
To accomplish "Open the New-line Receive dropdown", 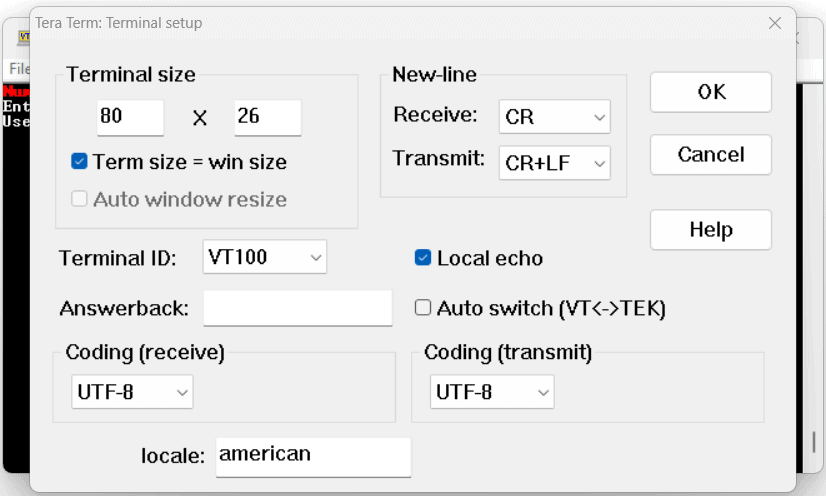I will point(554,117).
